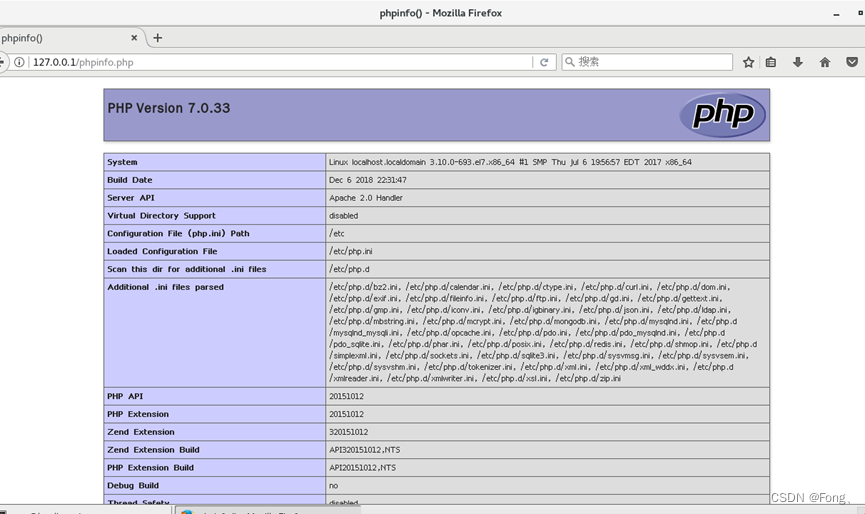Click the site information icon in the address bar
The width and height of the screenshot is (865, 514).
coord(19,62)
